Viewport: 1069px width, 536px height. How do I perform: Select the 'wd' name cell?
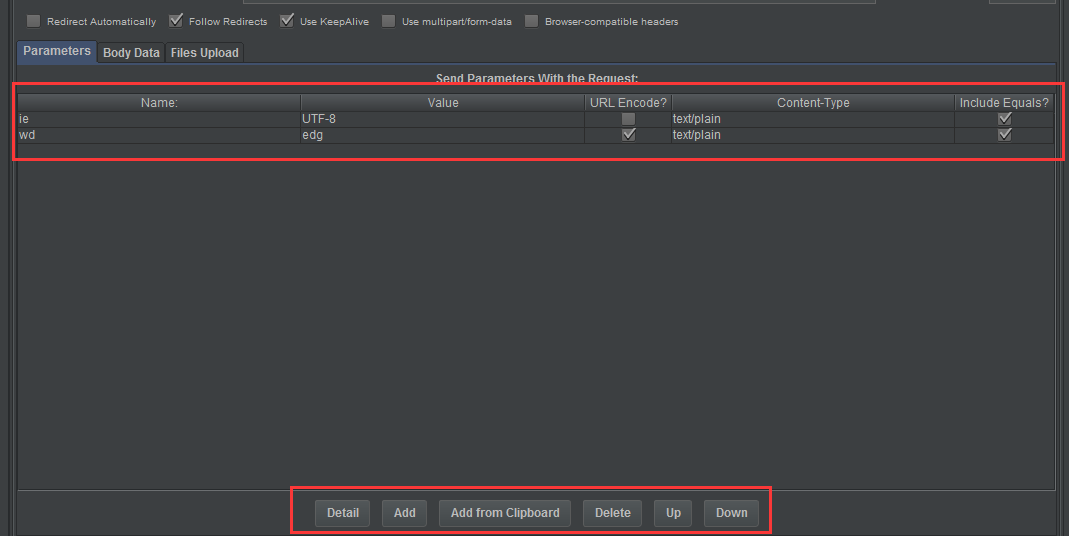pos(159,135)
